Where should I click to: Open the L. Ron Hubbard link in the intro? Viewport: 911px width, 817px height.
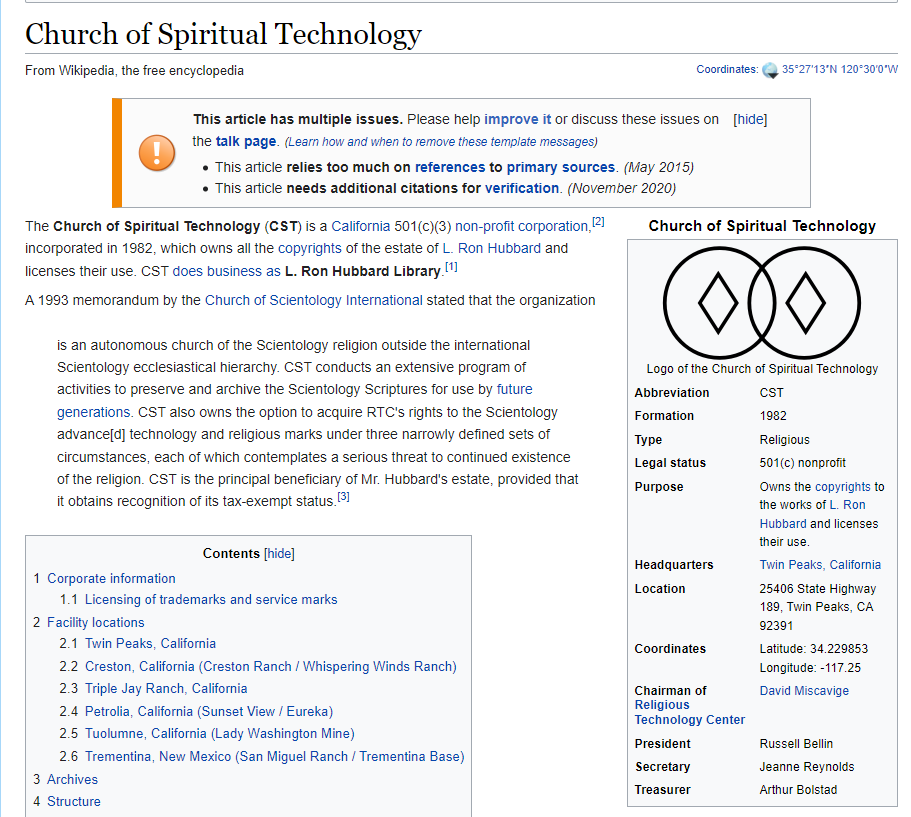[x=492, y=249]
